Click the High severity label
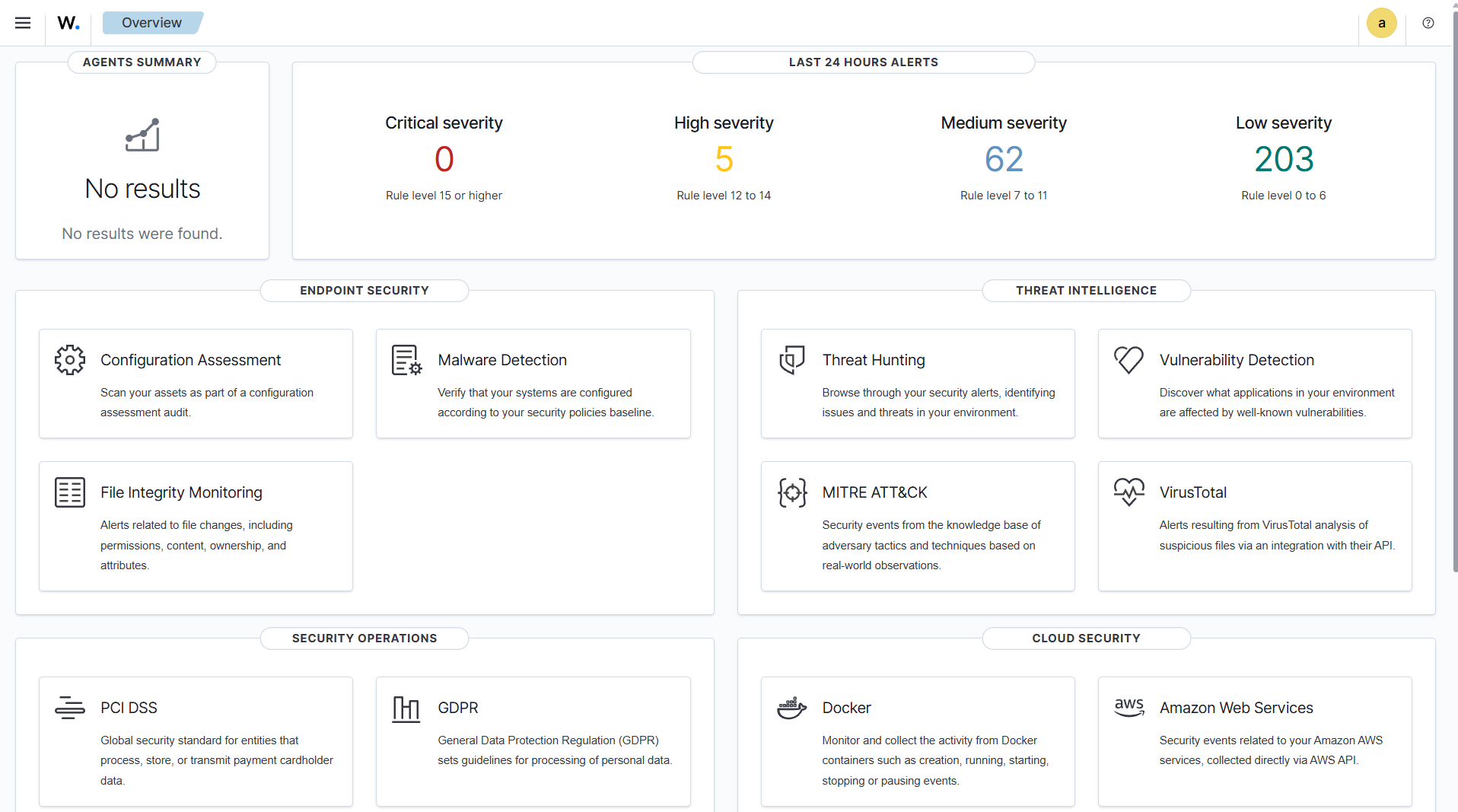Screen dimensions: 1458x812 click(724, 123)
